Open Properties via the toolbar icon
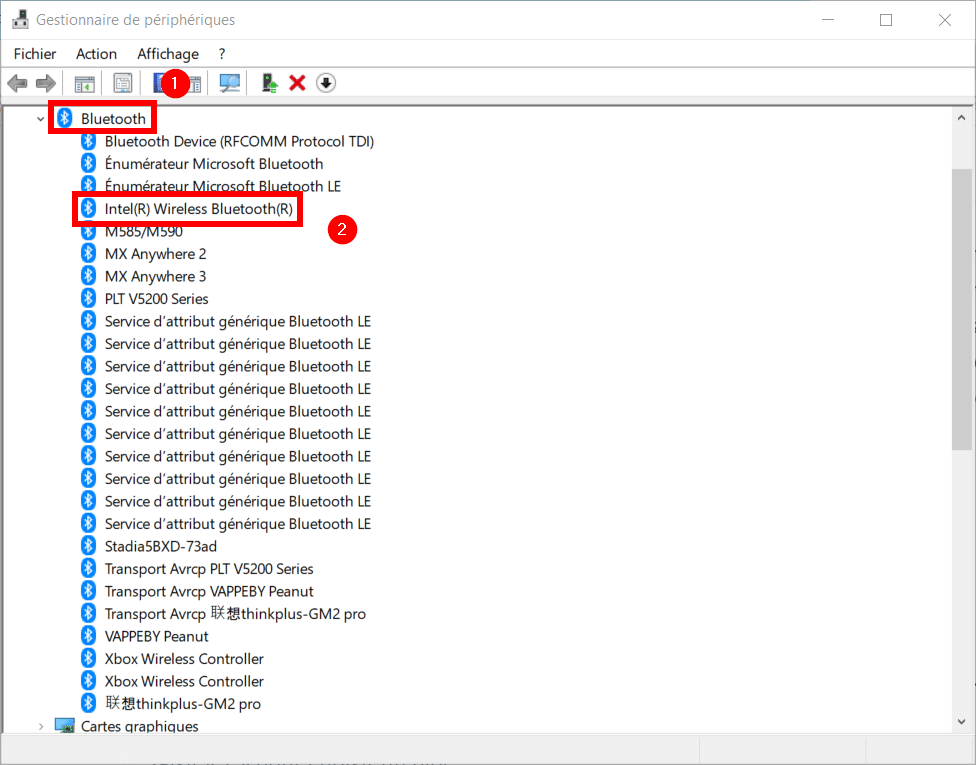The width and height of the screenshot is (976, 765). tap(123, 83)
